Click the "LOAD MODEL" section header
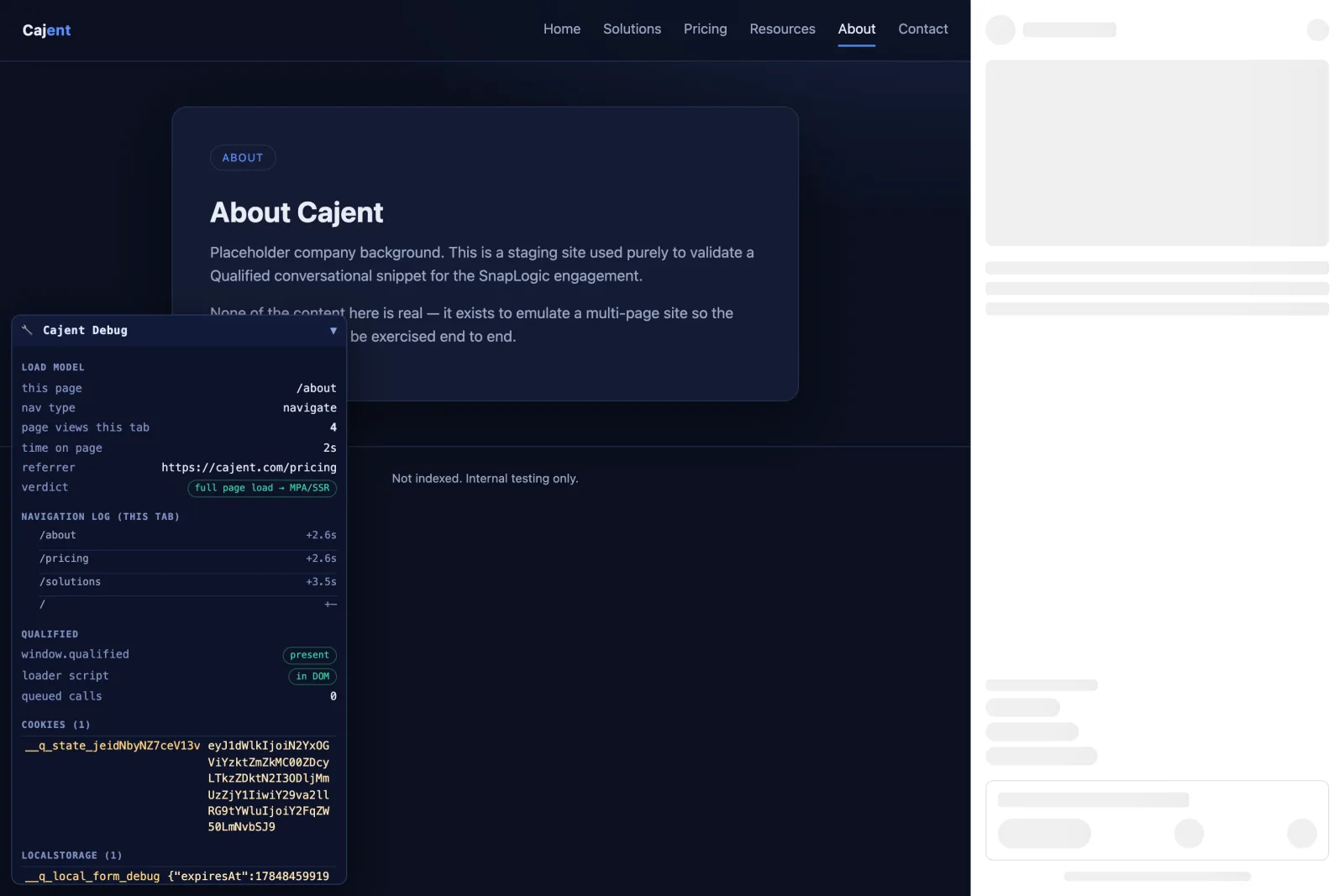Image resolution: width=1344 pixels, height=896 pixels. [53, 367]
